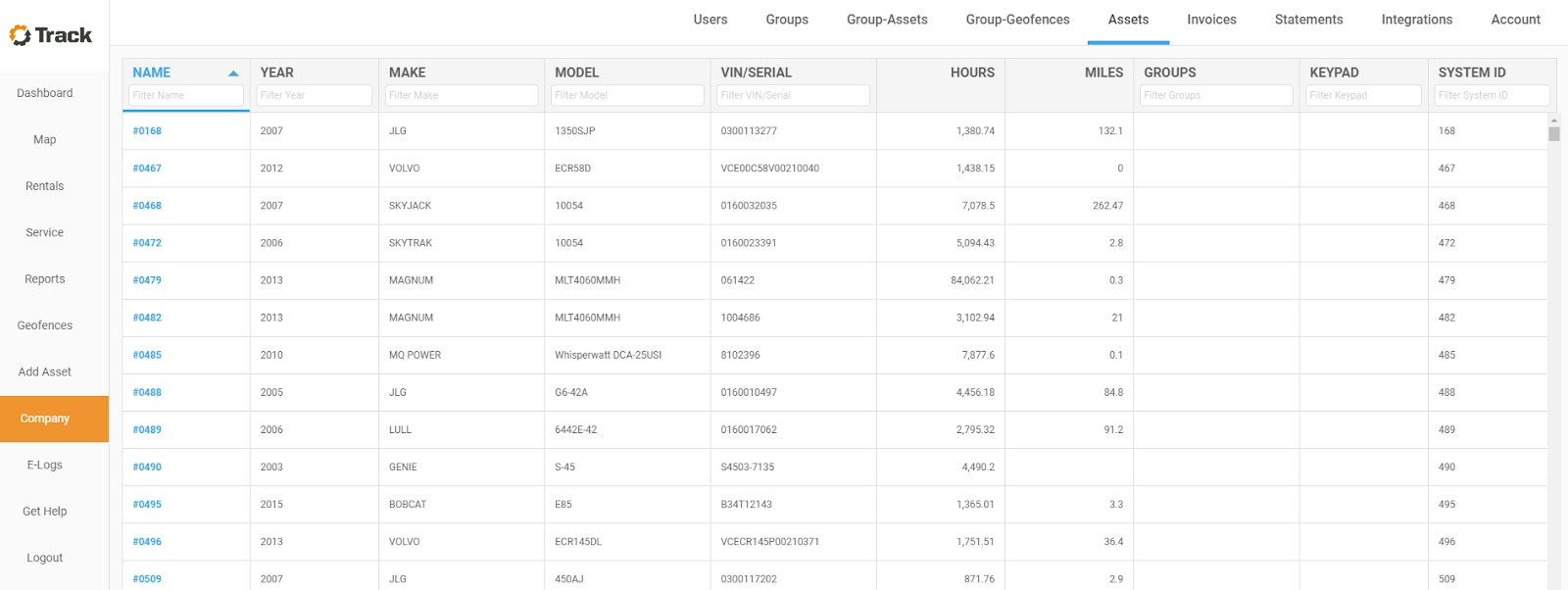Focus the Filter Name input
This screenshot has height=590, width=1568.
tap(186, 95)
